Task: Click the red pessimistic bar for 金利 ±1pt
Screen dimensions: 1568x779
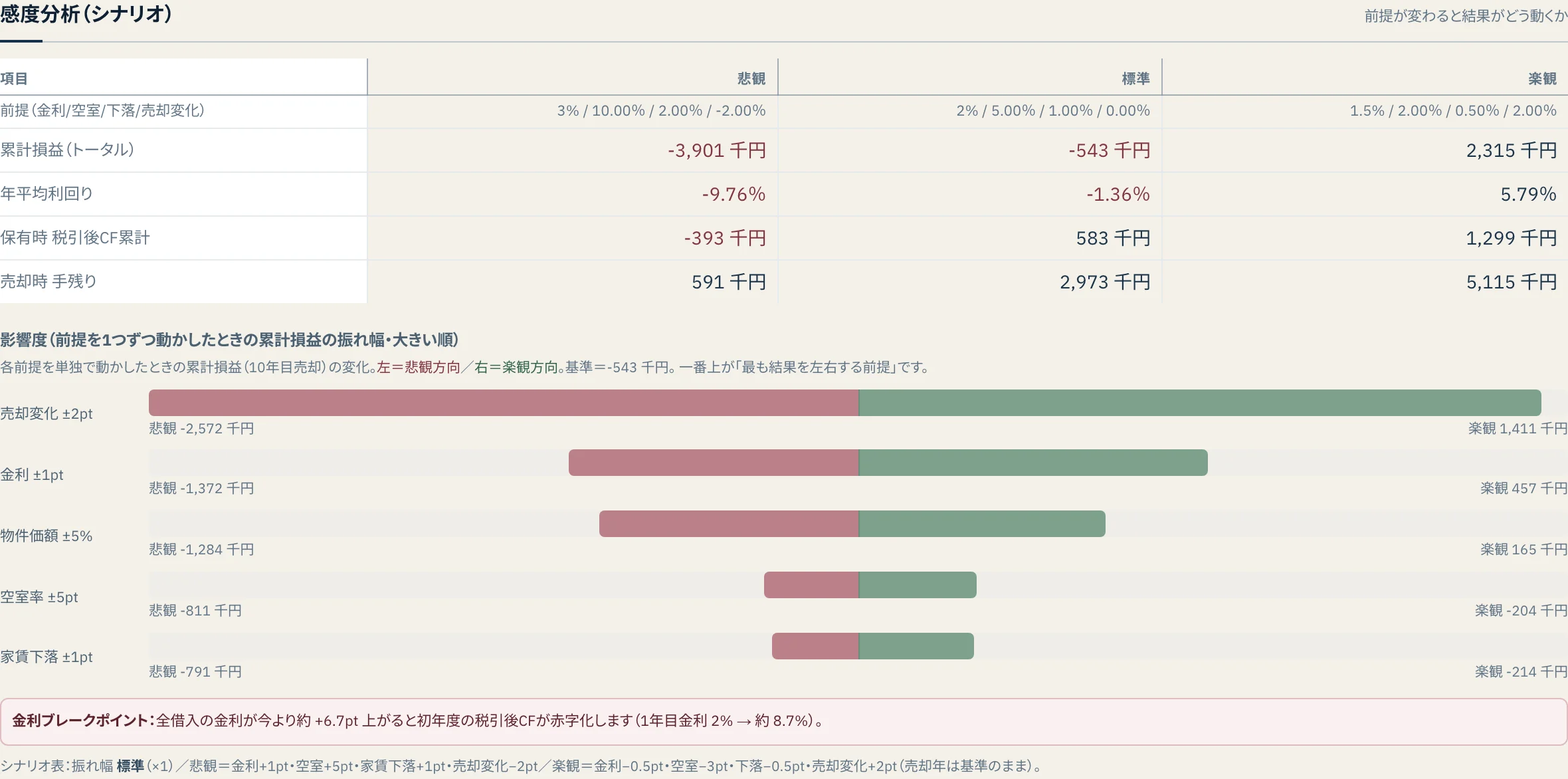Action: click(x=714, y=463)
